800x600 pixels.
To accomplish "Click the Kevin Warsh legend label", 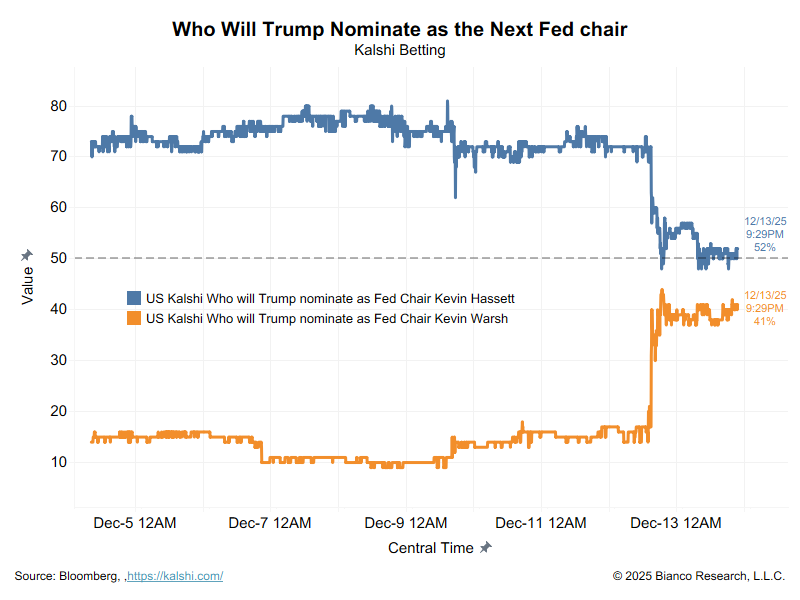I will [326, 319].
